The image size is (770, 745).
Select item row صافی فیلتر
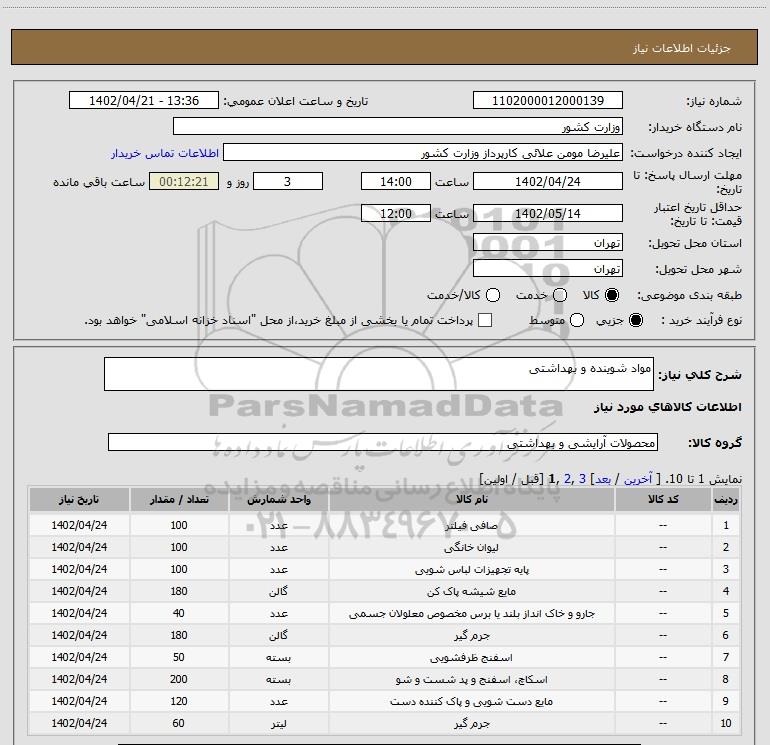pos(384,525)
